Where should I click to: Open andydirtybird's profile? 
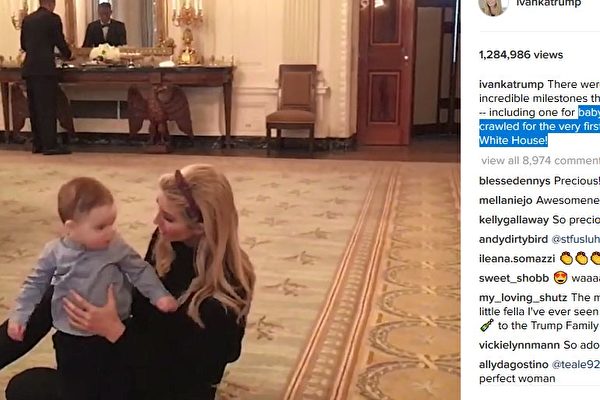coord(513,239)
